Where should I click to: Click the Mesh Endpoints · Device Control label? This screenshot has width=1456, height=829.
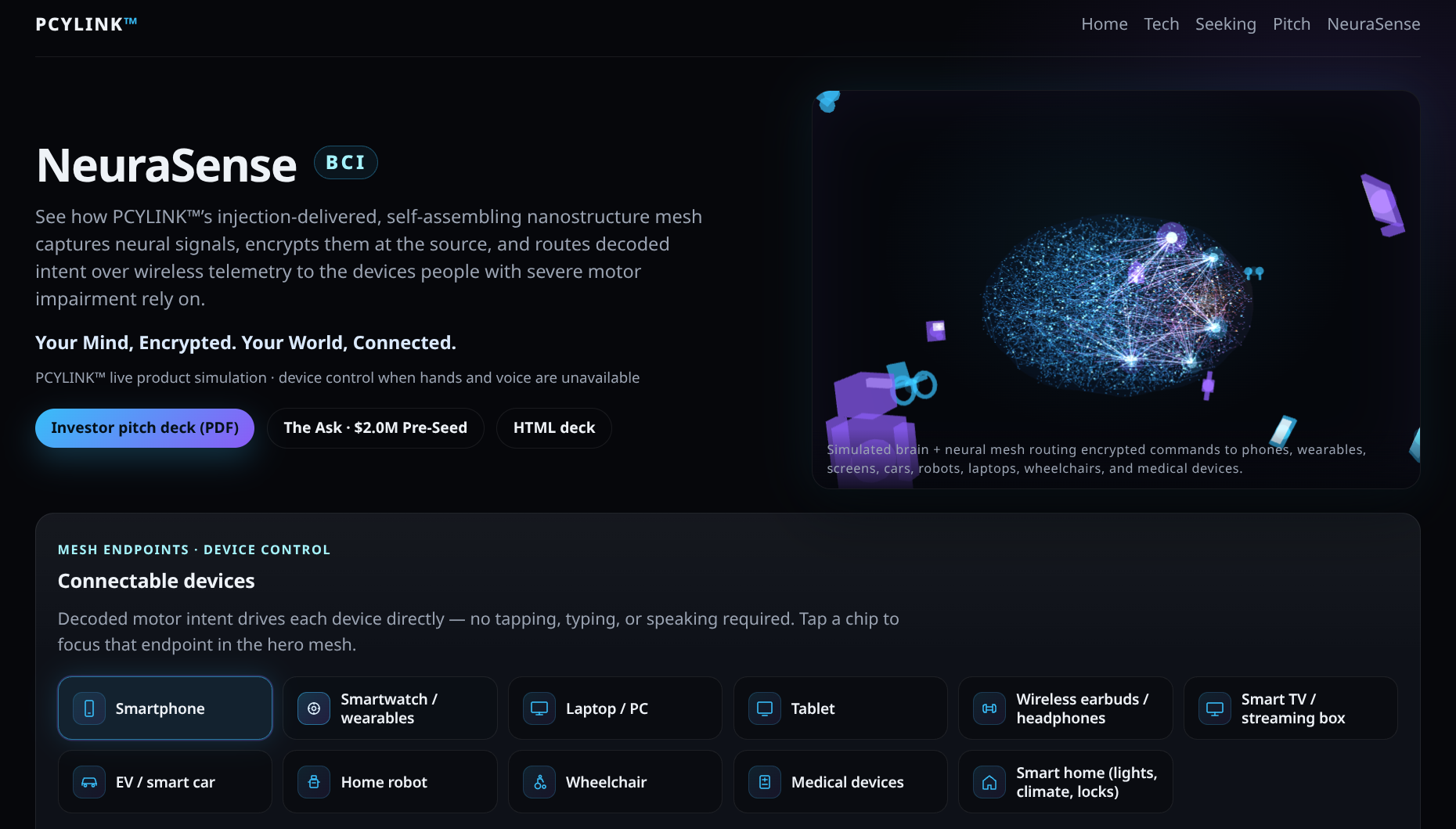tap(194, 550)
